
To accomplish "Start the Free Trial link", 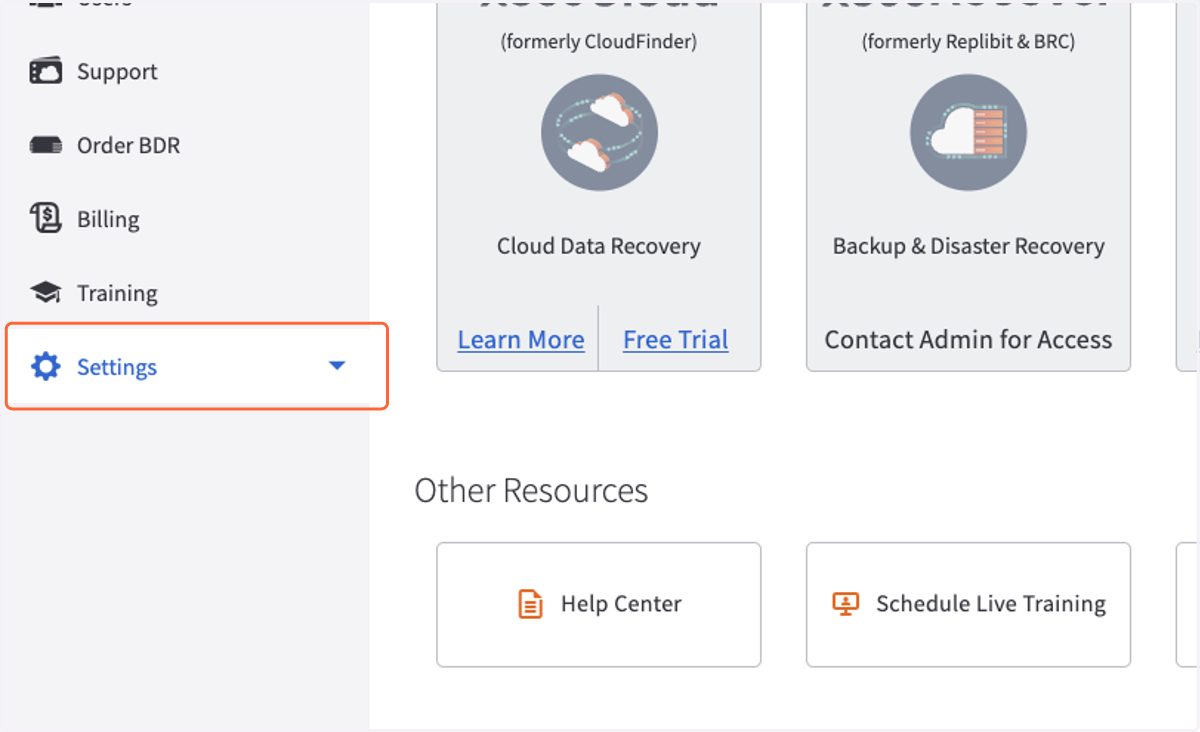I will (x=676, y=340).
